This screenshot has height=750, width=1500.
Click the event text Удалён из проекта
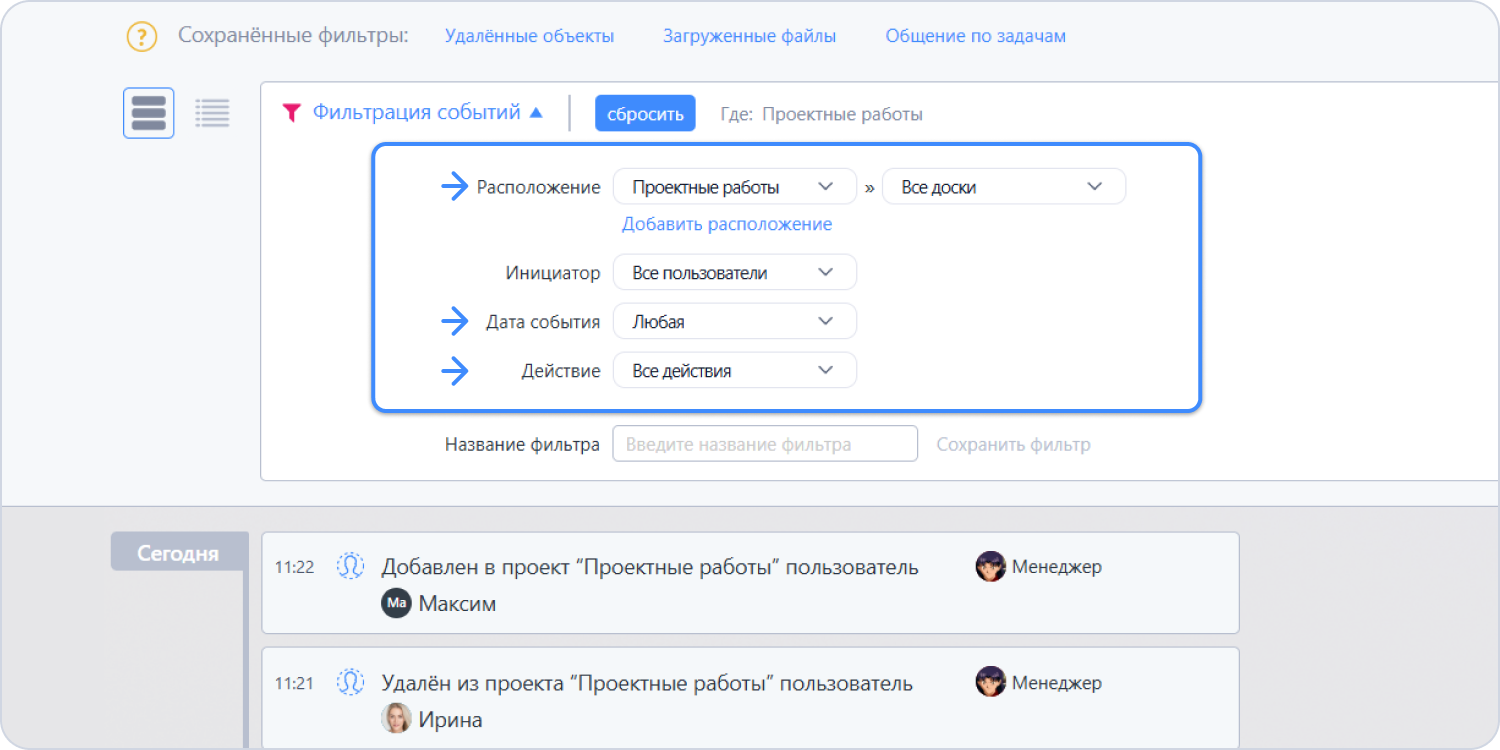(647, 684)
